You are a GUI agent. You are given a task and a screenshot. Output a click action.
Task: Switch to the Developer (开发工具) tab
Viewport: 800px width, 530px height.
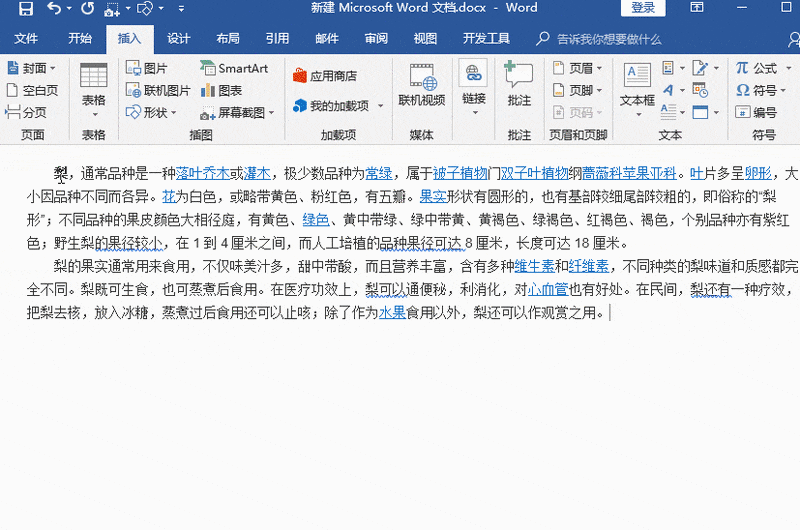click(486, 39)
